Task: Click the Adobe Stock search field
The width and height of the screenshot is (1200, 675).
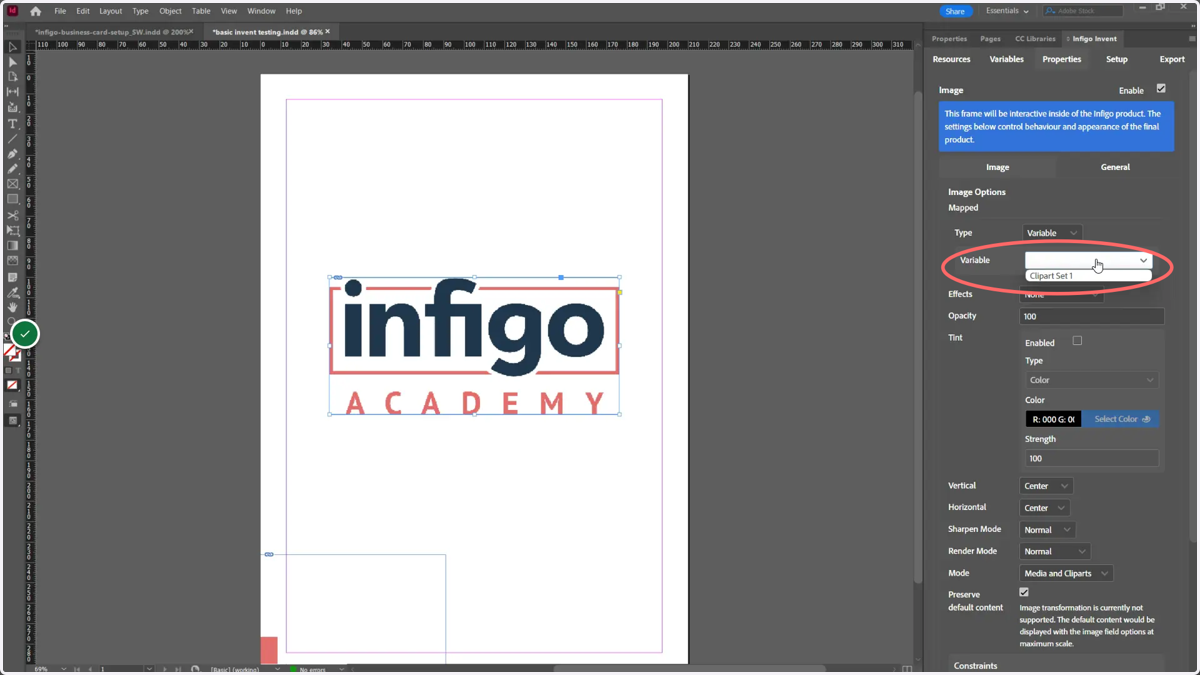Action: [x=1083, y=11]
